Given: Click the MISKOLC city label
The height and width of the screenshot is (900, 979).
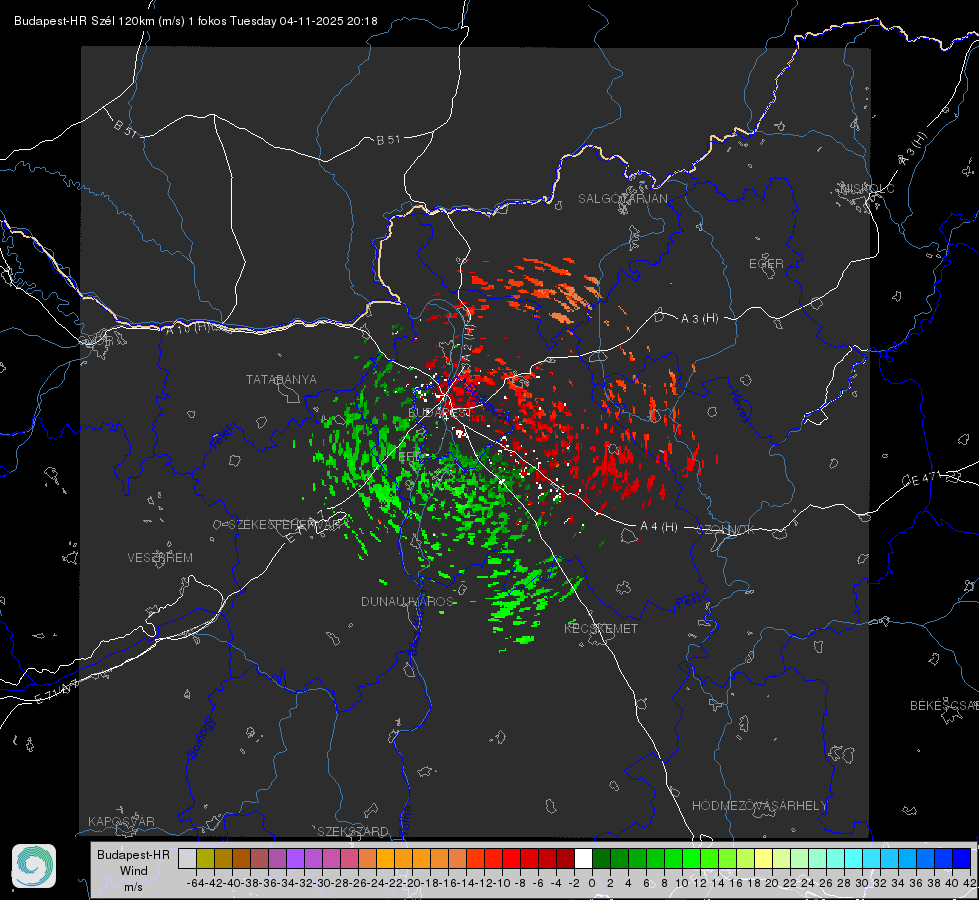Looking at the screenshot, I should coord(867,188).
